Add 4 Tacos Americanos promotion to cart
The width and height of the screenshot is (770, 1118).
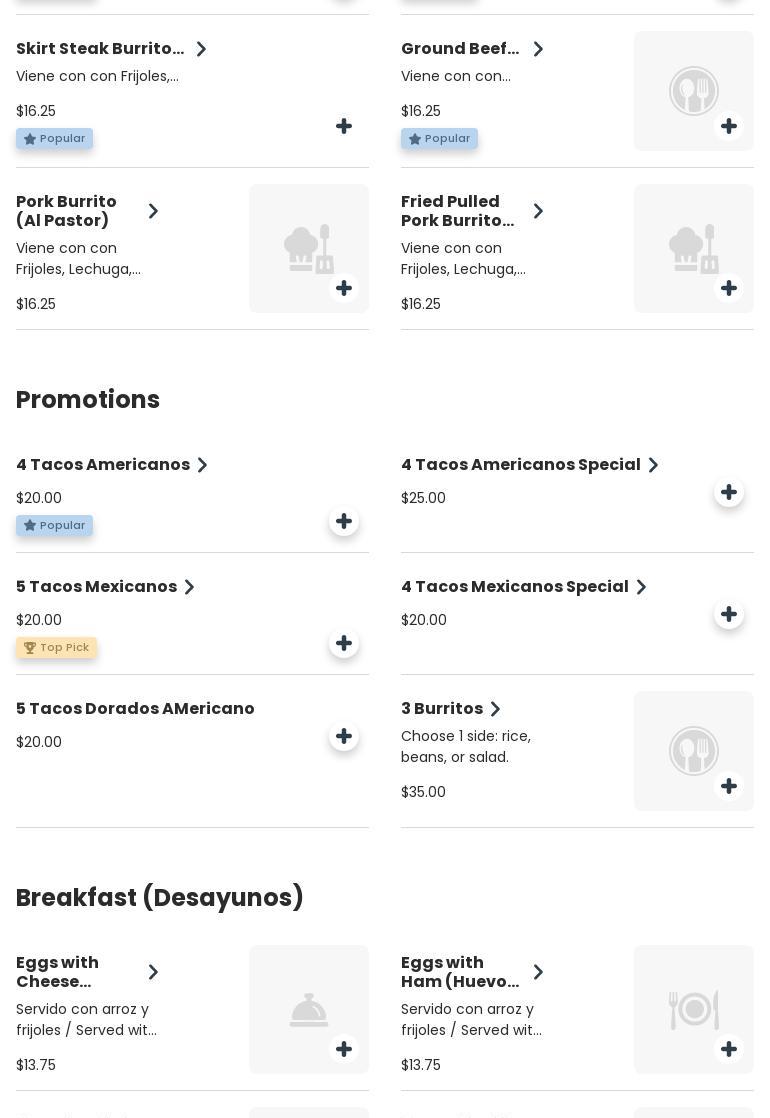pyautogui.click(x=344, y=521)
